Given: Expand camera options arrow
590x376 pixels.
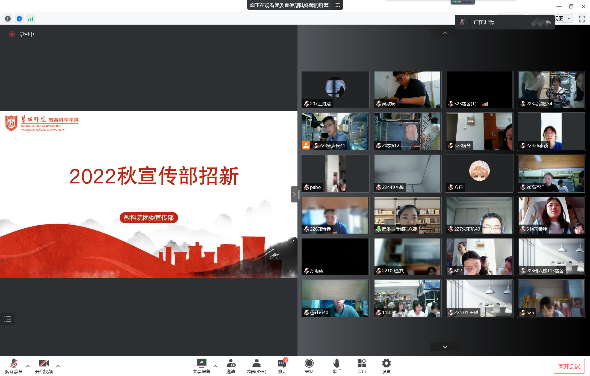Looking at the screenshot, I should (58, 365).
